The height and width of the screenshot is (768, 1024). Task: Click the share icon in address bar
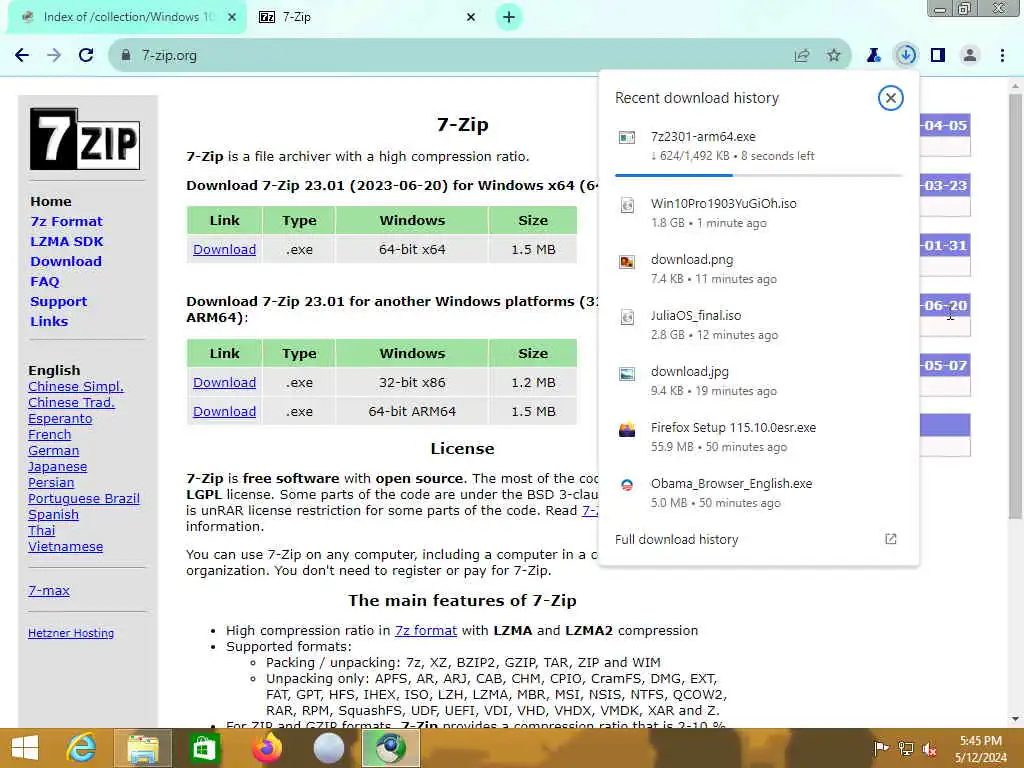pos(802,56)
